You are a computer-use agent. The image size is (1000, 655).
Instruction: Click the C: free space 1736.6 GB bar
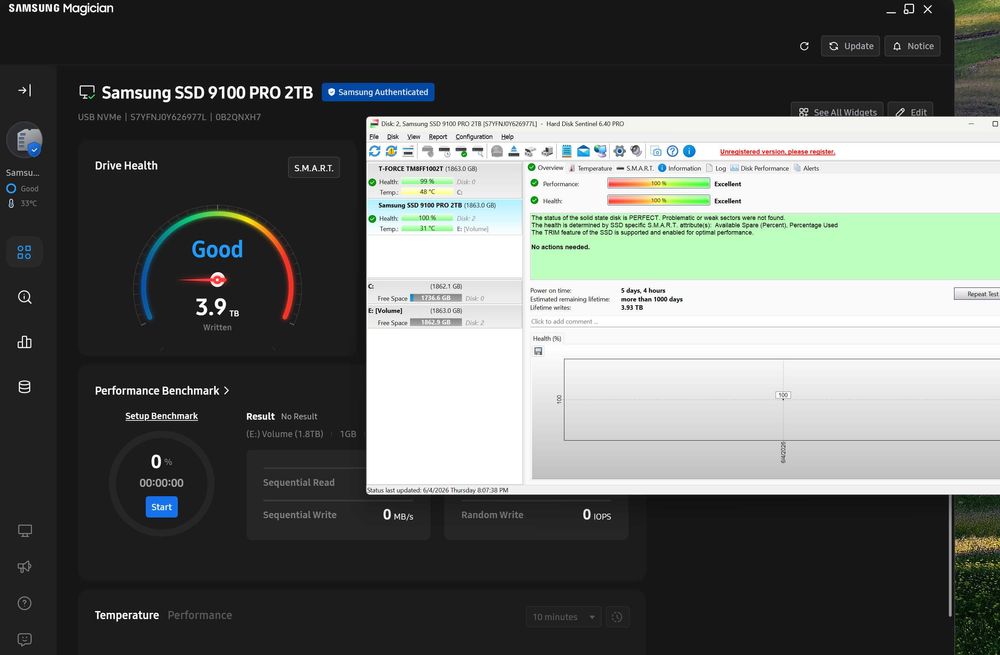(x=436, y=298)
